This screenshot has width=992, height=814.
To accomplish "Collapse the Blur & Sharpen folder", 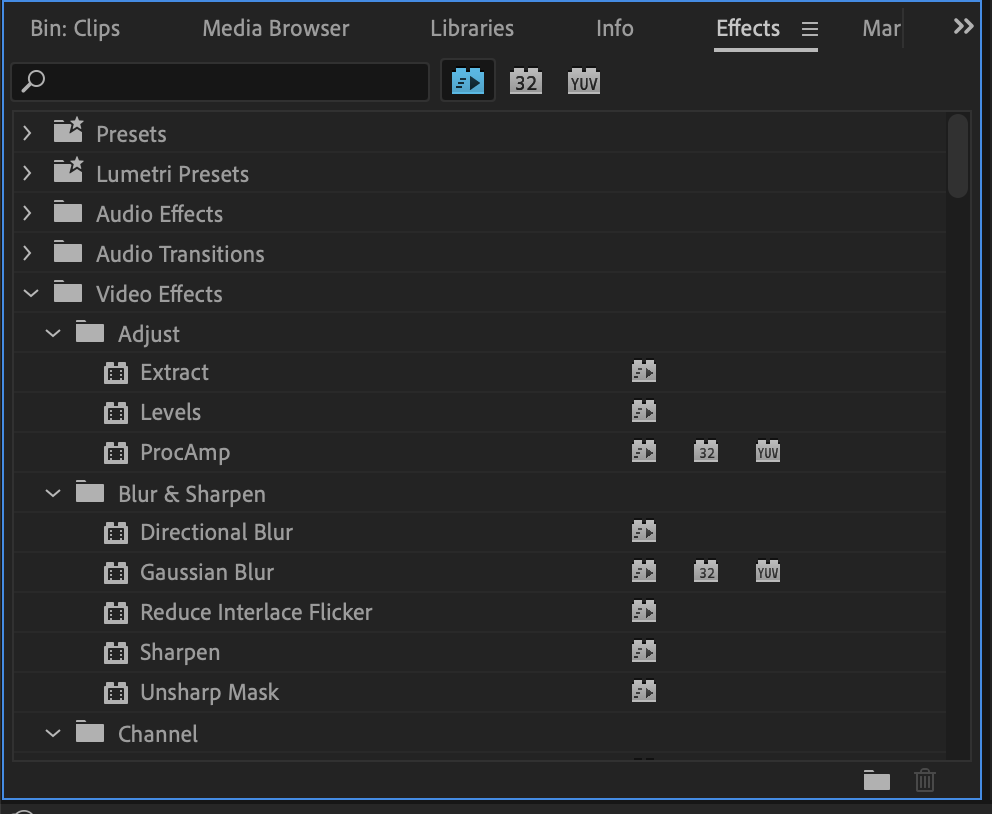I will pos(53,493).
